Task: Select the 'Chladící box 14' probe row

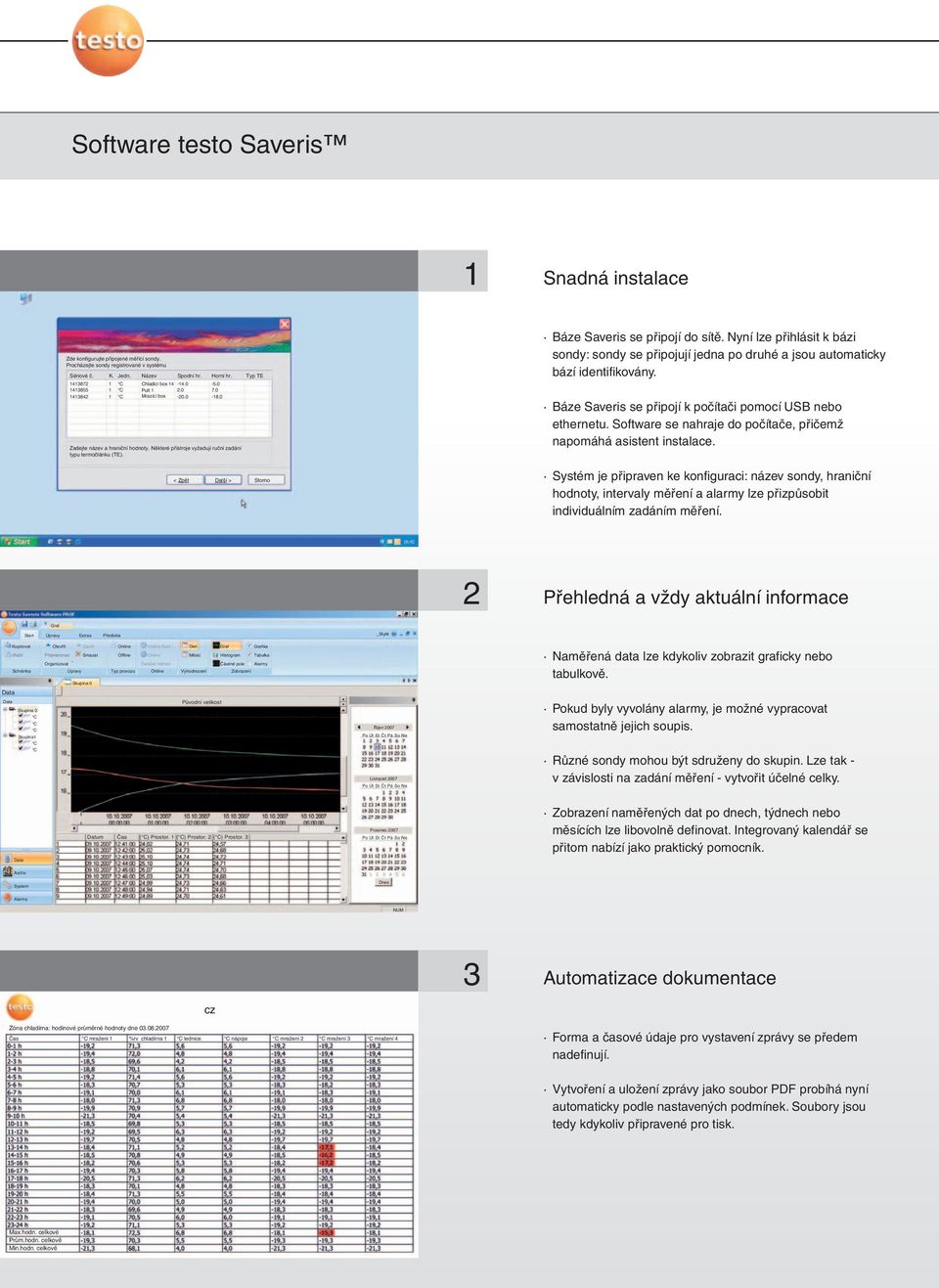Action: pos(168,384)
